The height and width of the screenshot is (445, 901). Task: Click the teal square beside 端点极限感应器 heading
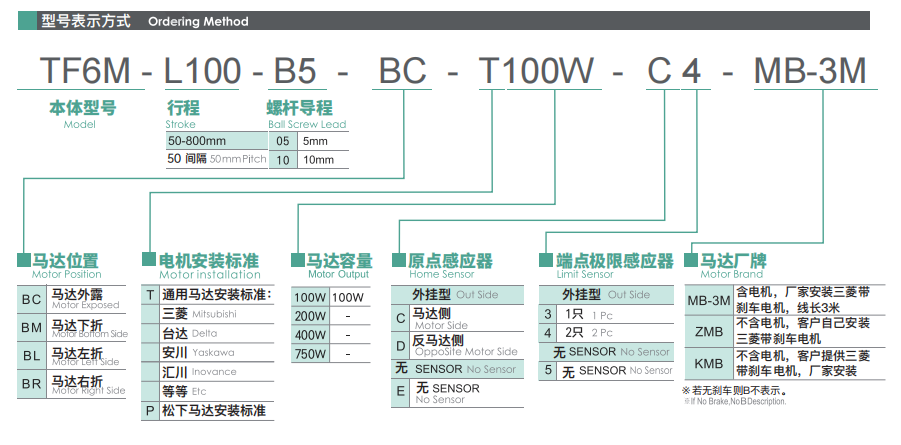pos(547,261)
